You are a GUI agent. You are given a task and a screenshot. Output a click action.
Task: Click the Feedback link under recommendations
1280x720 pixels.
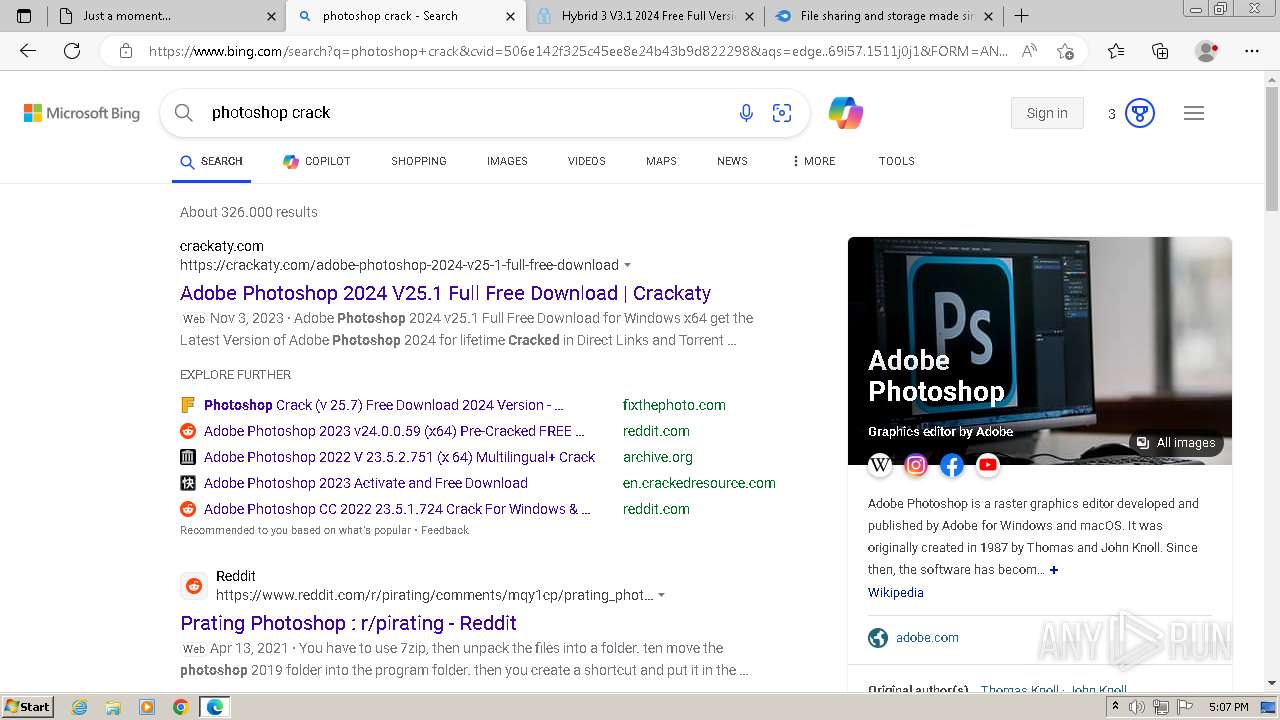[x=444, y=530]
